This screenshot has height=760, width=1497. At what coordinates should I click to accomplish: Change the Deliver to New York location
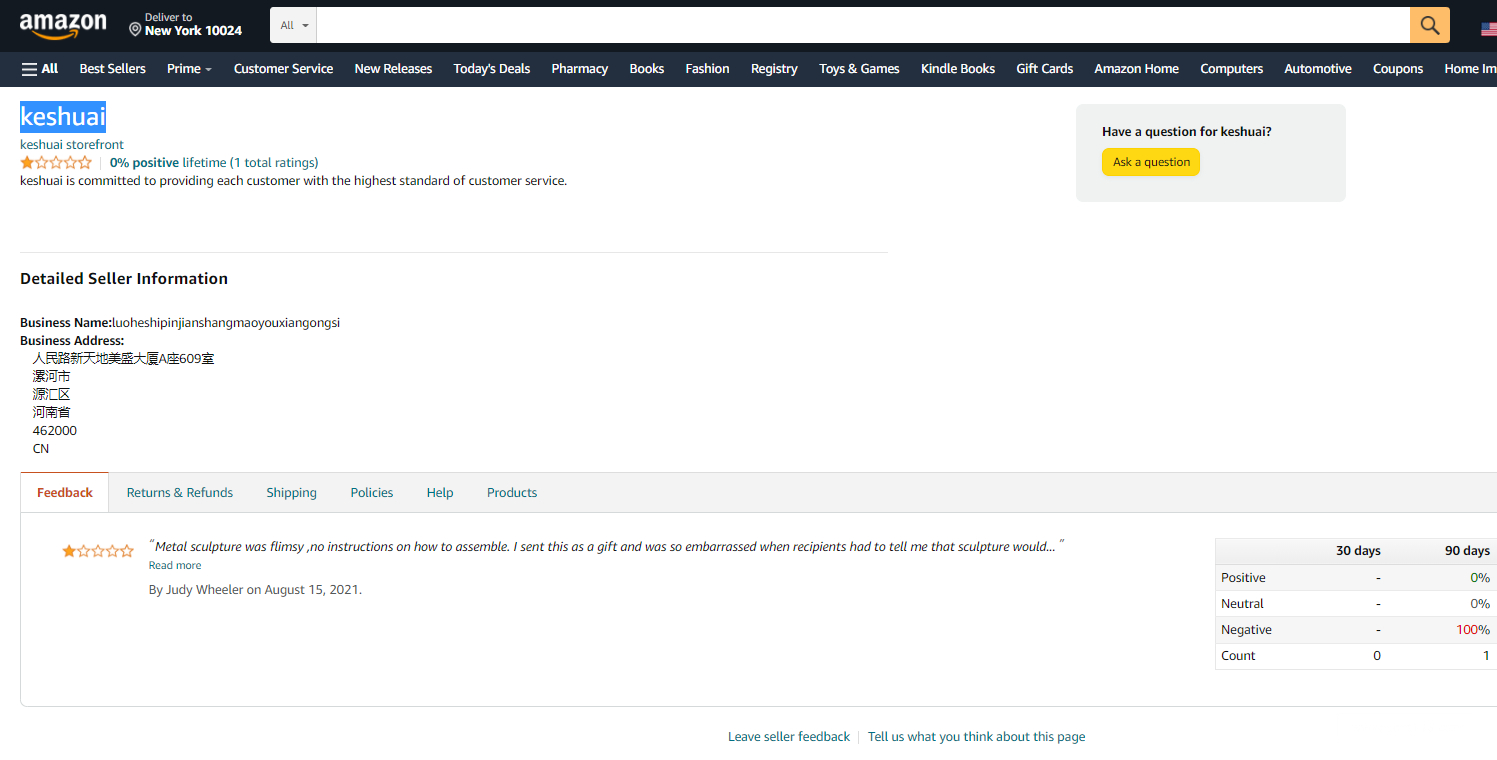tap(186, 25)
